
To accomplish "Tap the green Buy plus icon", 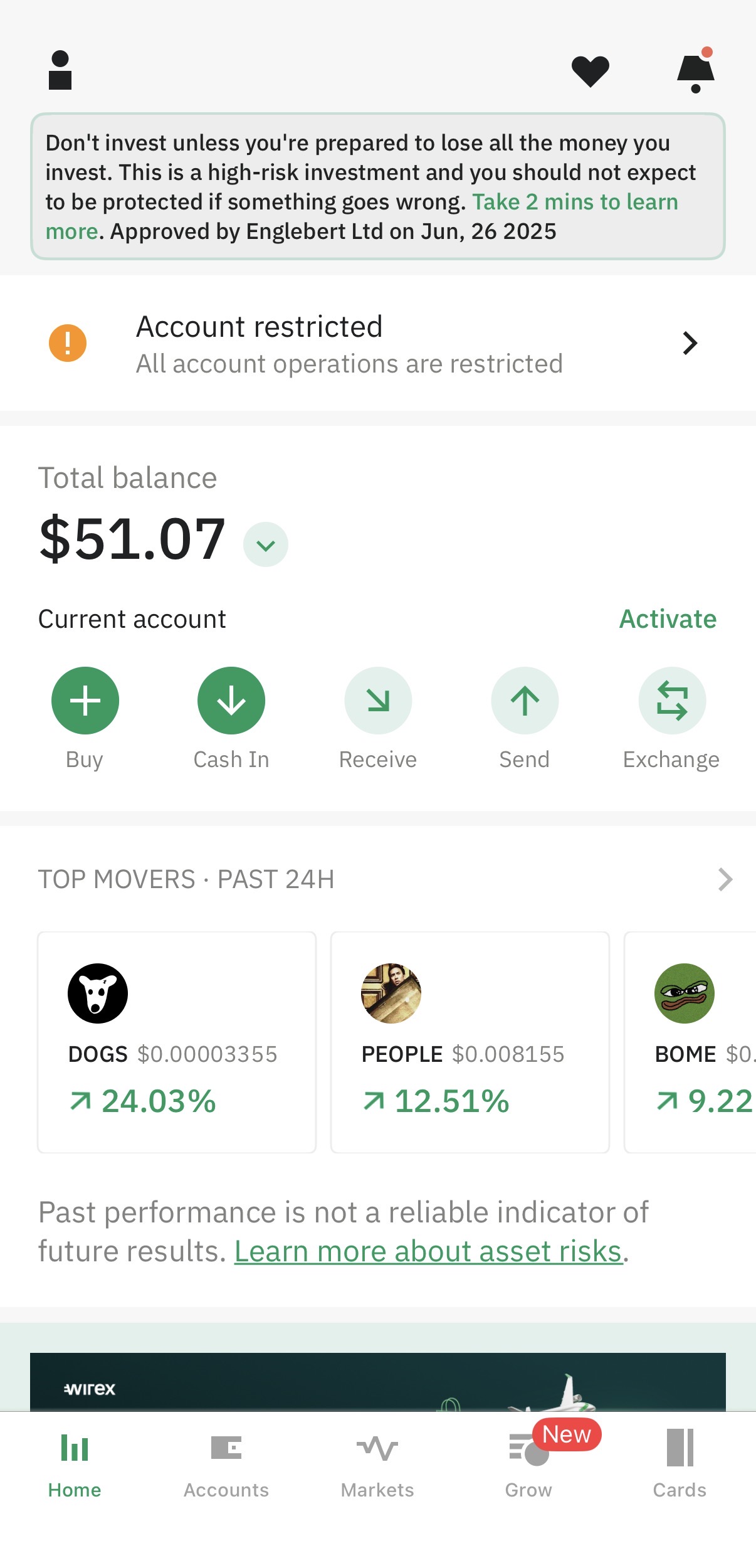I will (85, 700).
